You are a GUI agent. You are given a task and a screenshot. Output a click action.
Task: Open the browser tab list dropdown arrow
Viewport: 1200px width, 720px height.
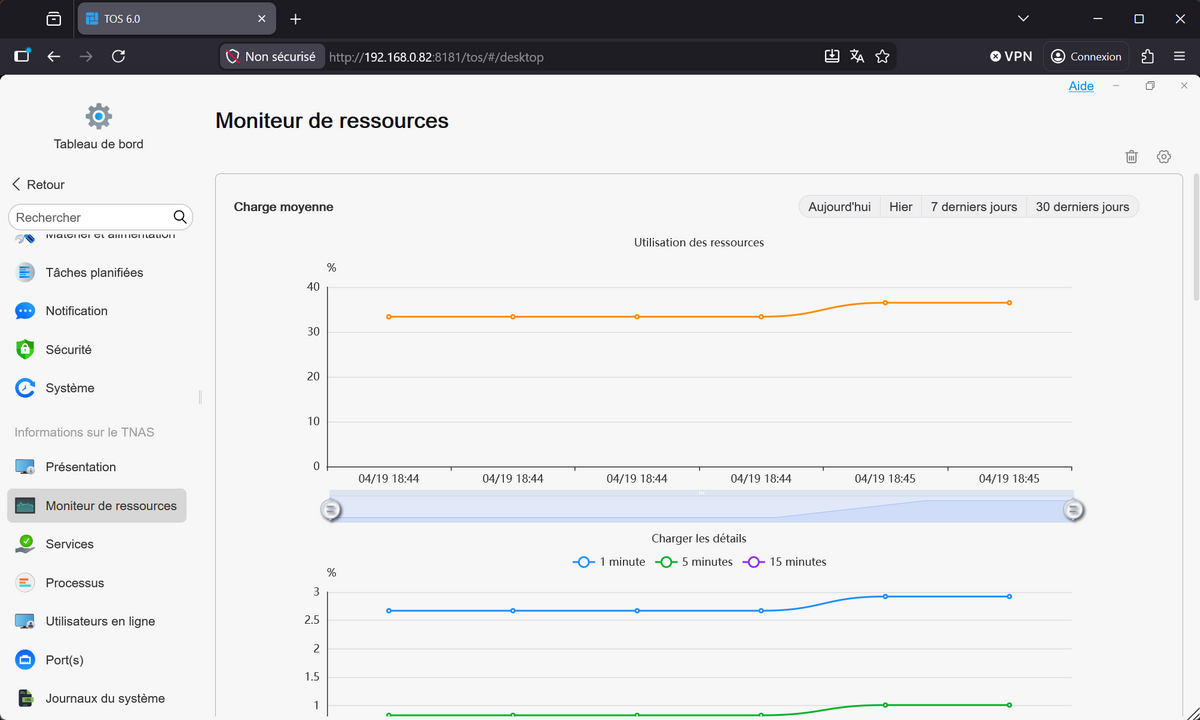pyautogui.click(x=1023, y=19)
